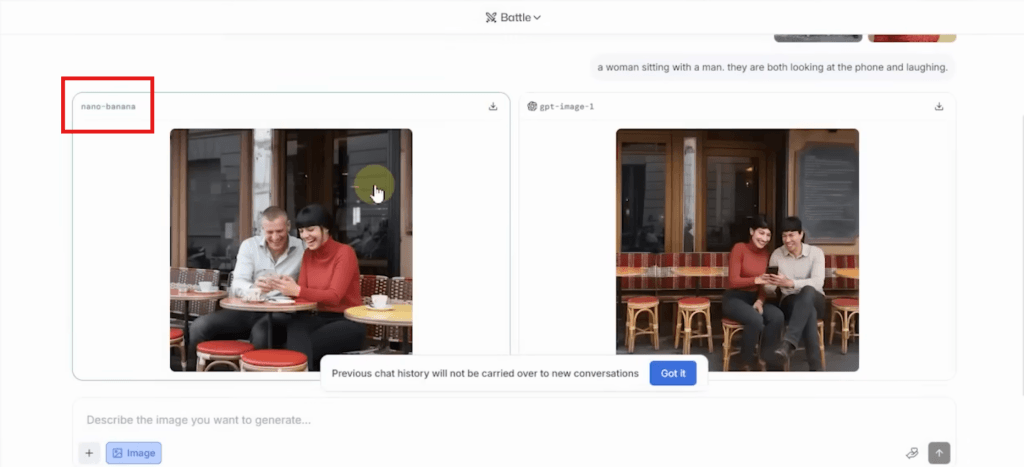The image size is (1024, 467).
Task: Expand the Battle mode dropdown chevron
Action: pyautogui.click(x=537, y=17)
